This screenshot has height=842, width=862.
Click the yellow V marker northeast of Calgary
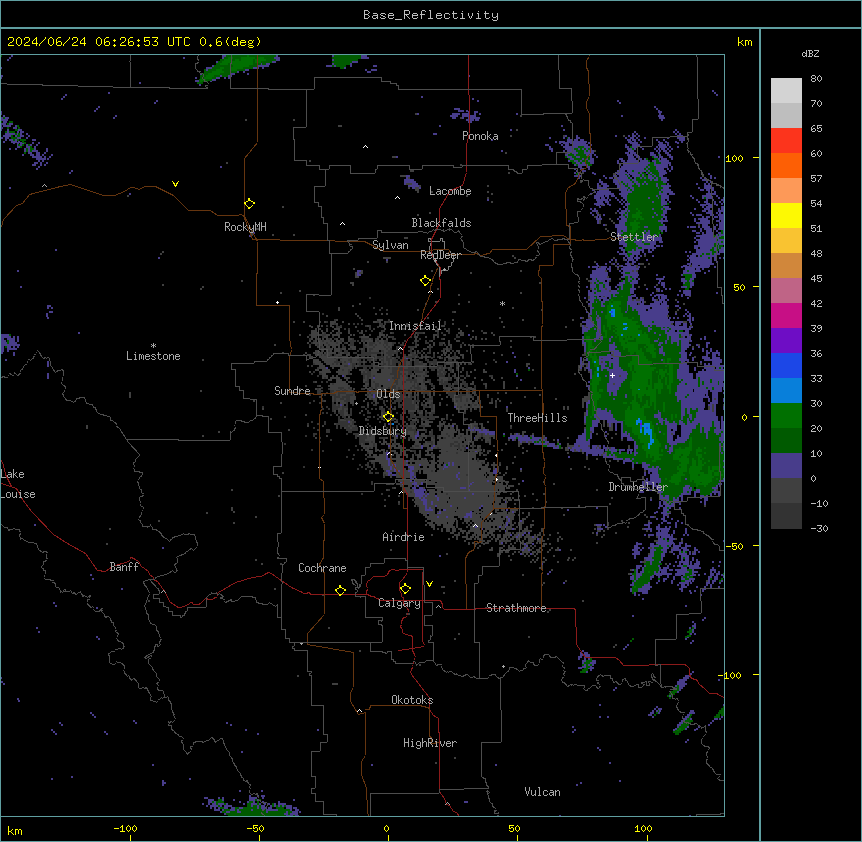(429, 584)
